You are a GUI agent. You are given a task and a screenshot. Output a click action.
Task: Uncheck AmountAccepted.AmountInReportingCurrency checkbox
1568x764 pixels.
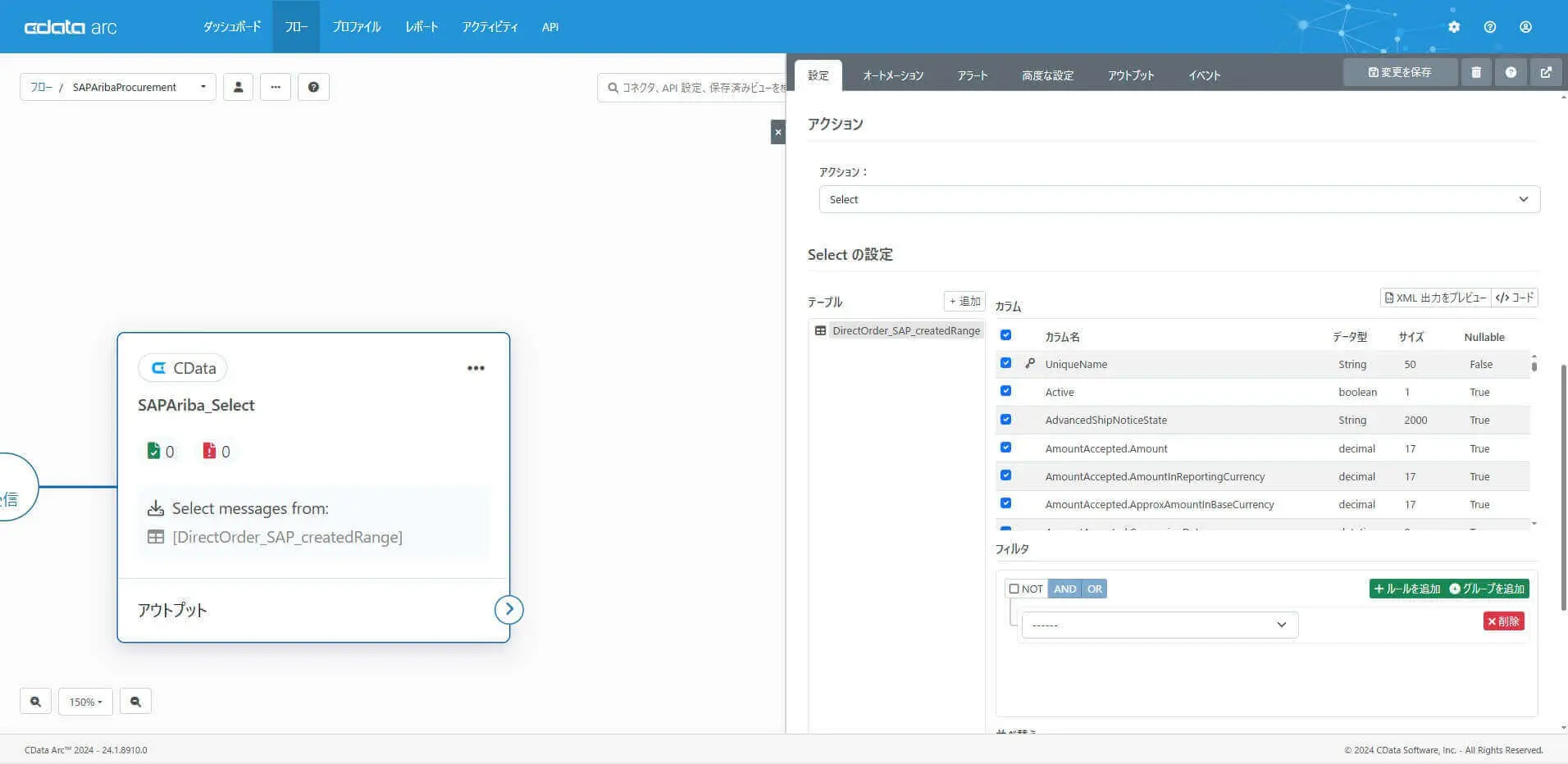click(1005, 475)
